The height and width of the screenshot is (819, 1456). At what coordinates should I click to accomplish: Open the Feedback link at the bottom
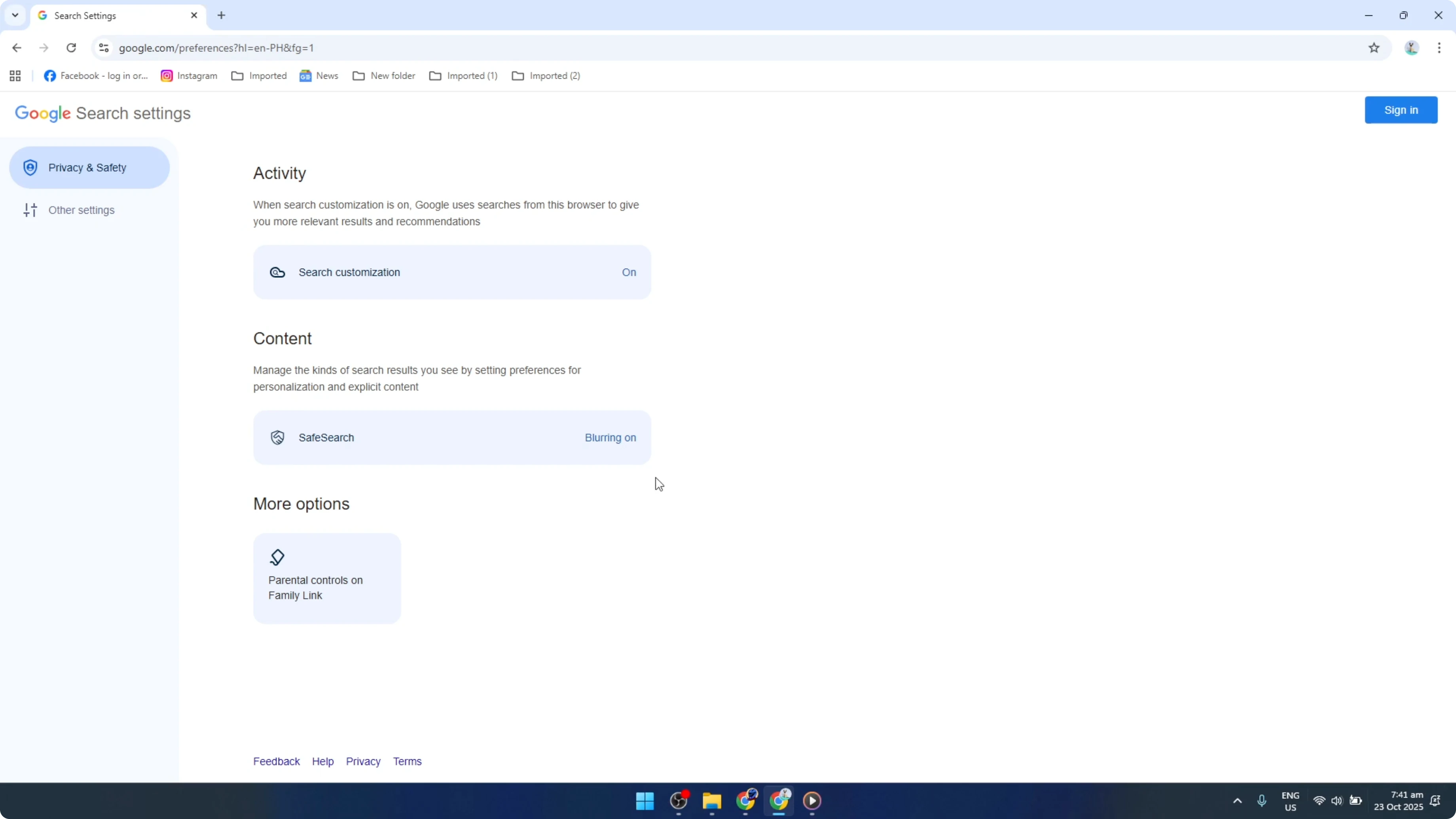pyautogui.click(x=277, y=761)
